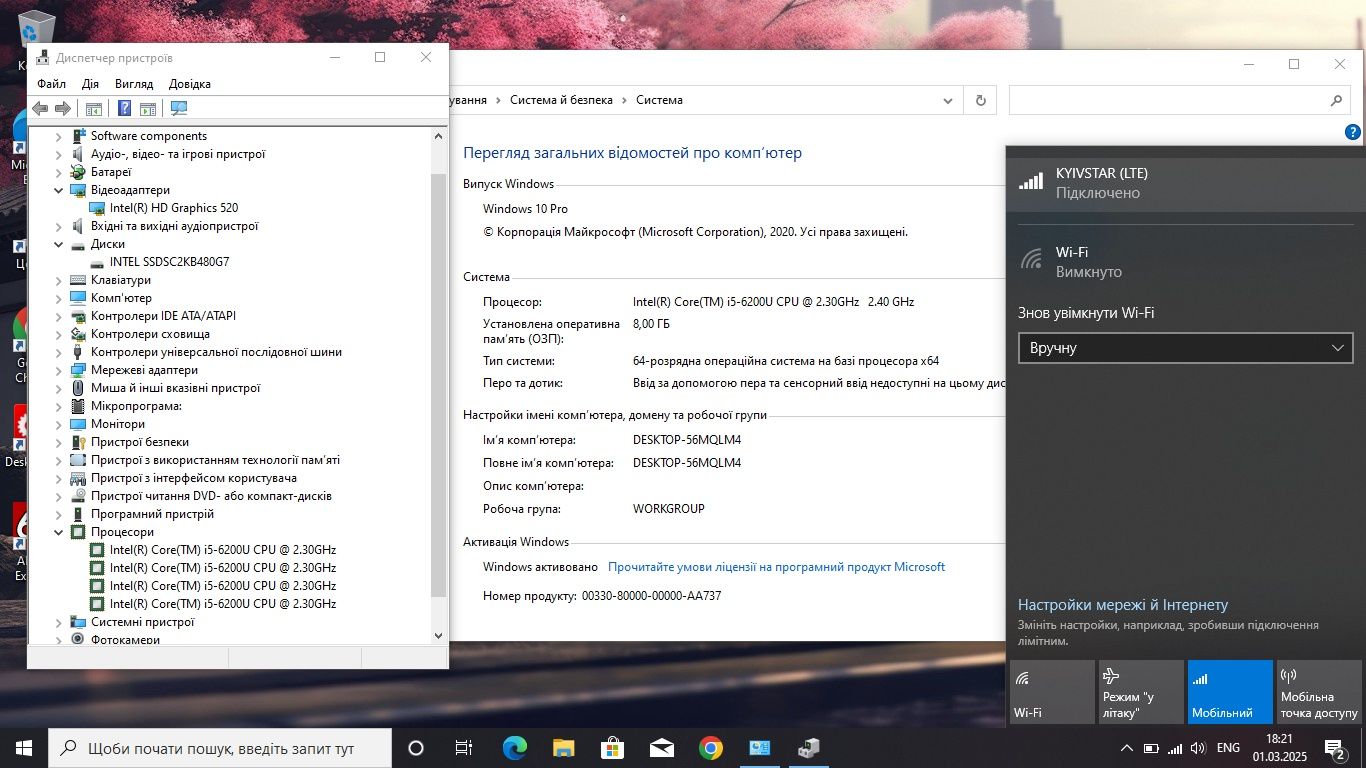Screen dimensions: 1366x768
Task: Open the volume icon in system tray
Action: pos(1198,748)
